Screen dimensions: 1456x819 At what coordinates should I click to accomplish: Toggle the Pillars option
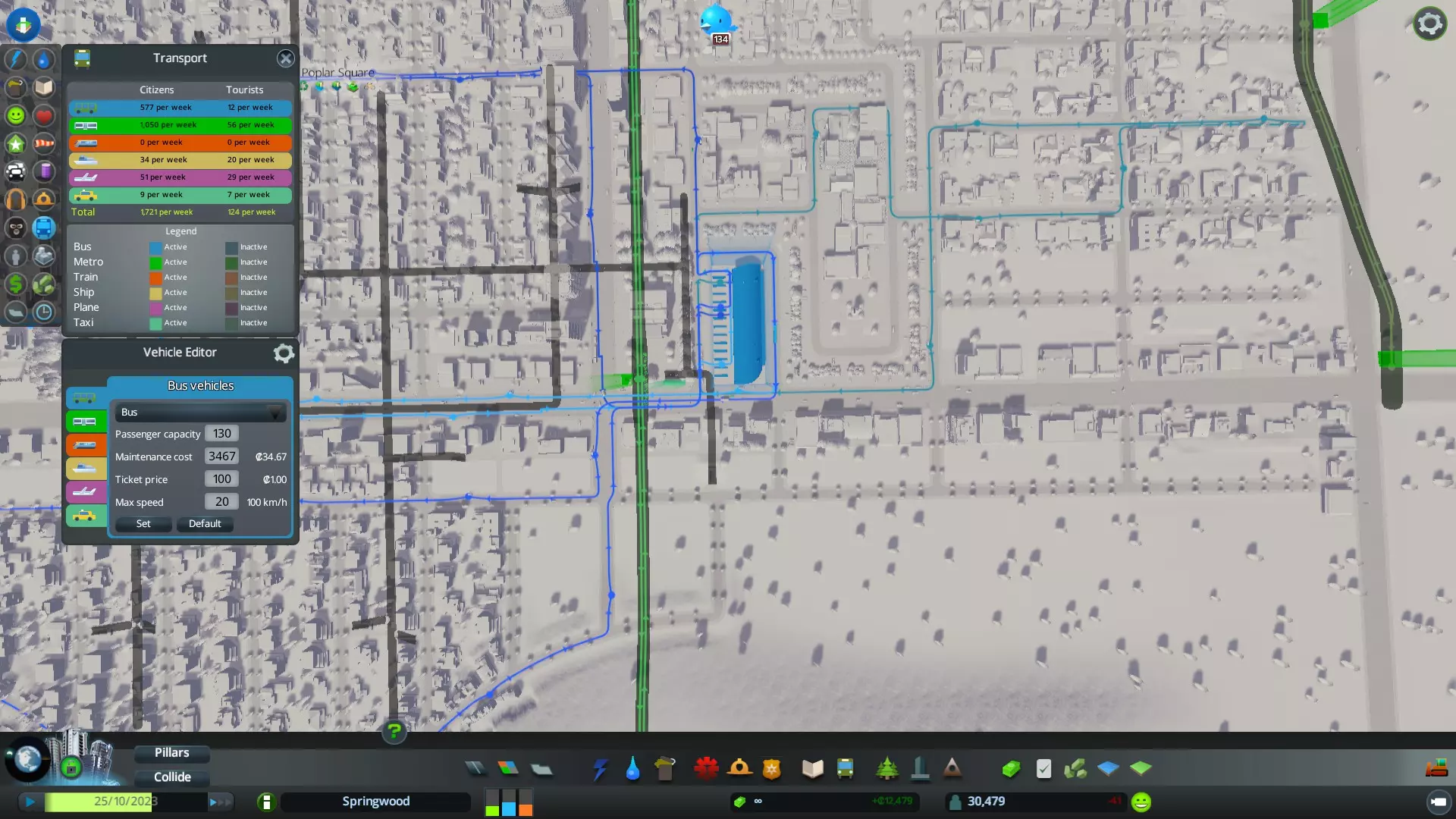coord(172,752)
